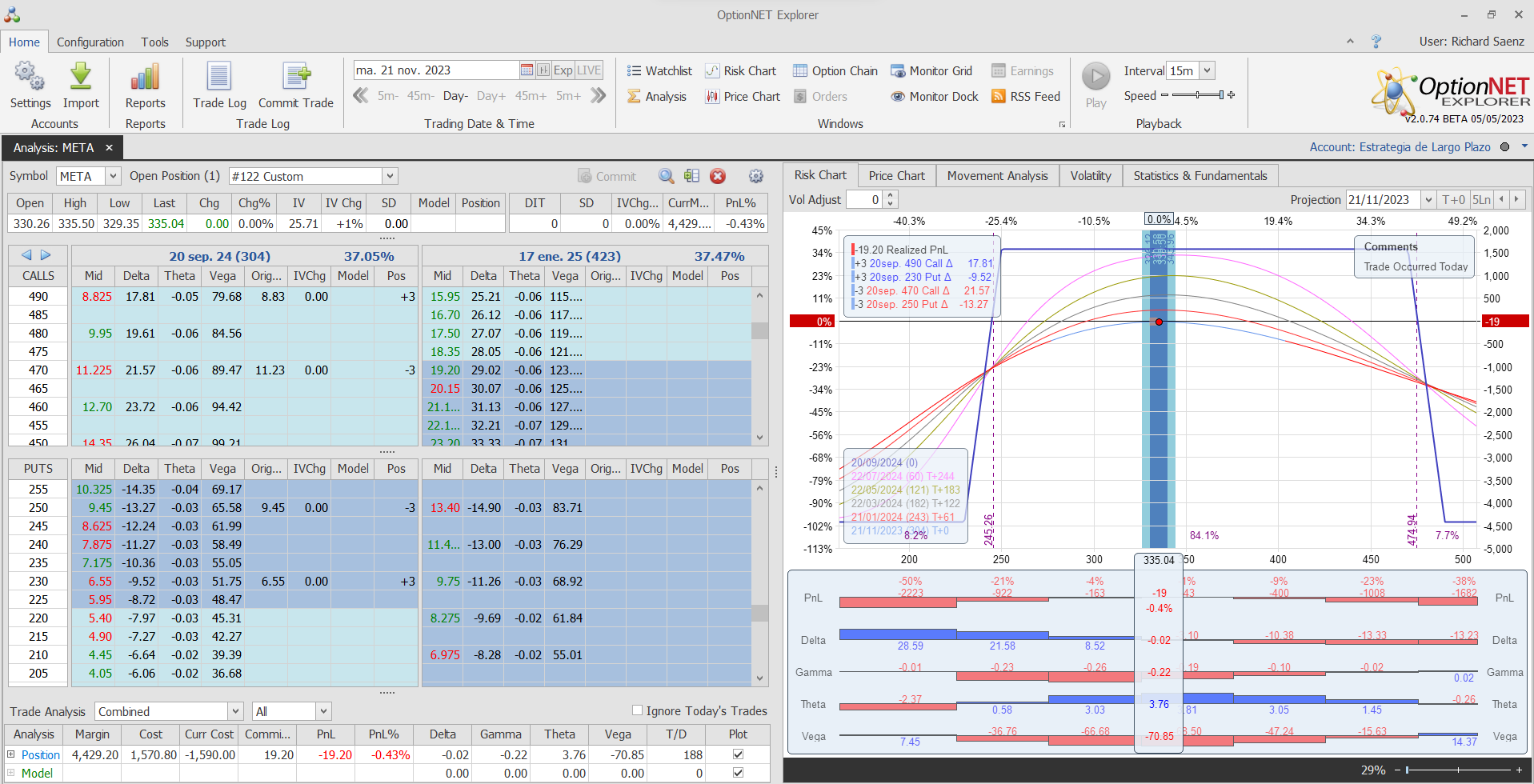Switch to the Price Chart tab
Viewport: 1534px width, 784px height.
[896, 176]
